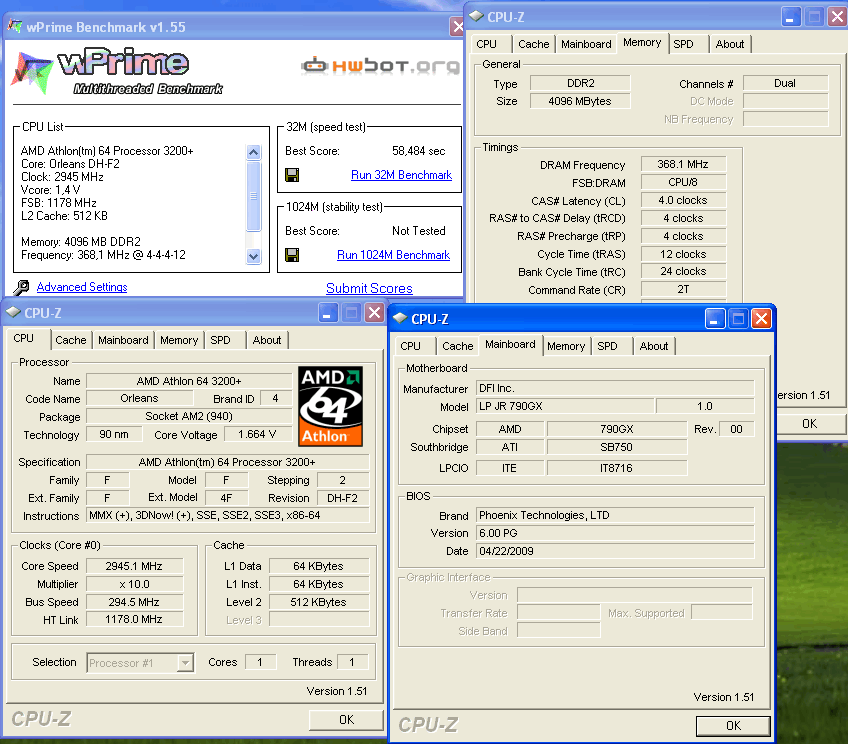Click the Model field LP JR 790GX
Image resolution: width=848 pixels, height=744 pixels.
pos(565,406)
